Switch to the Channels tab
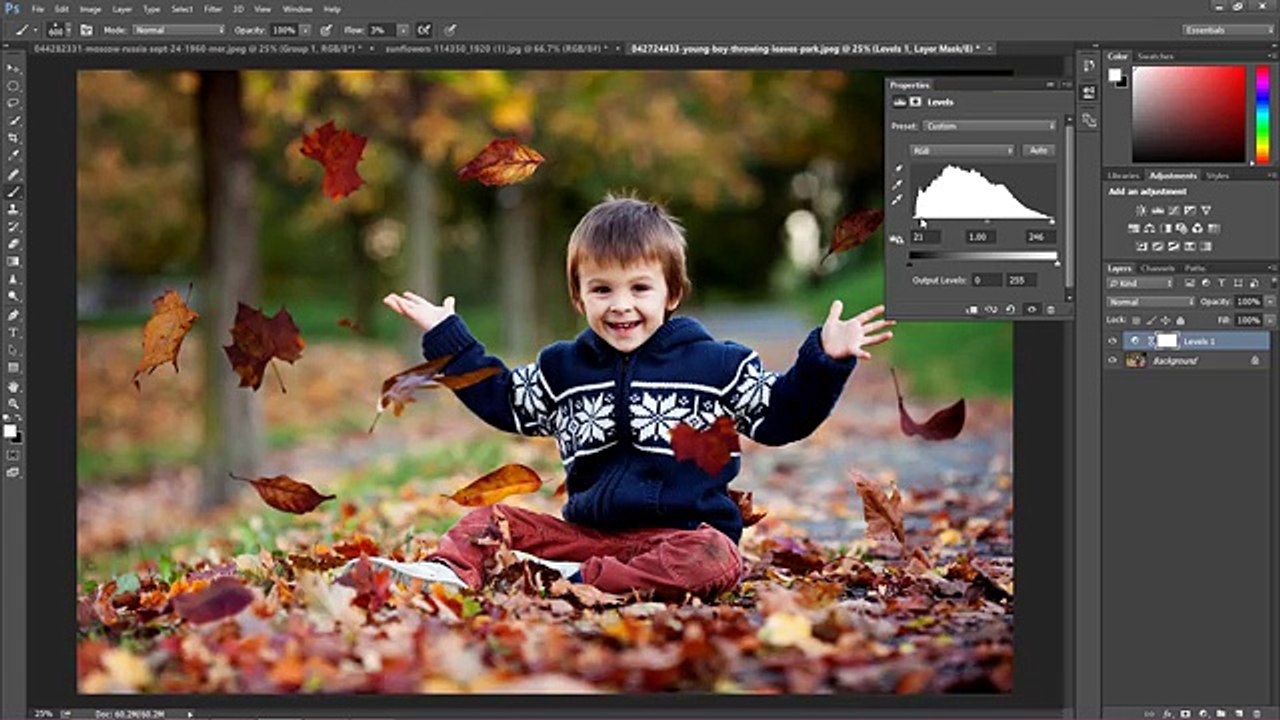 [x=1157, y=268]
